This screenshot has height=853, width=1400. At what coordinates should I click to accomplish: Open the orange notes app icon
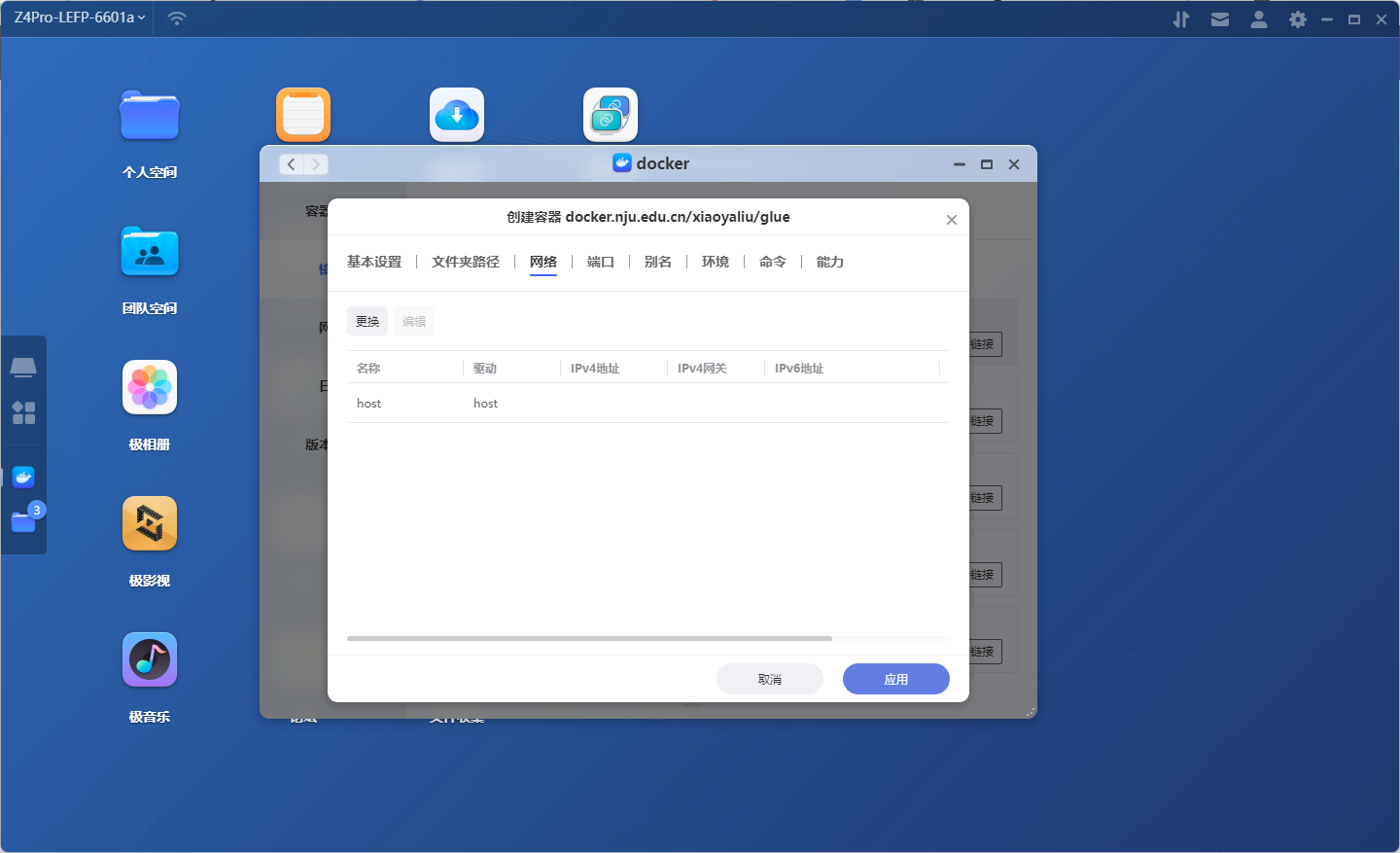[303, 115]
